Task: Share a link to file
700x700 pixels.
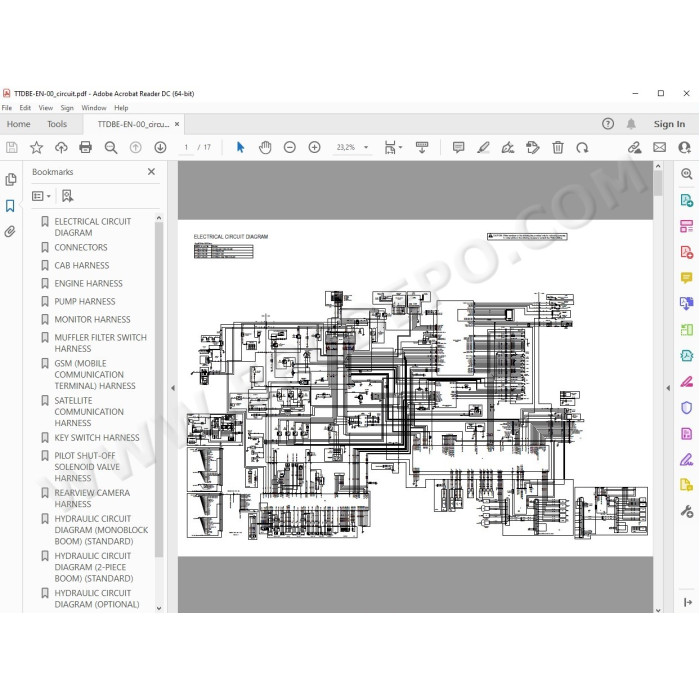Action: click(634, 147)
